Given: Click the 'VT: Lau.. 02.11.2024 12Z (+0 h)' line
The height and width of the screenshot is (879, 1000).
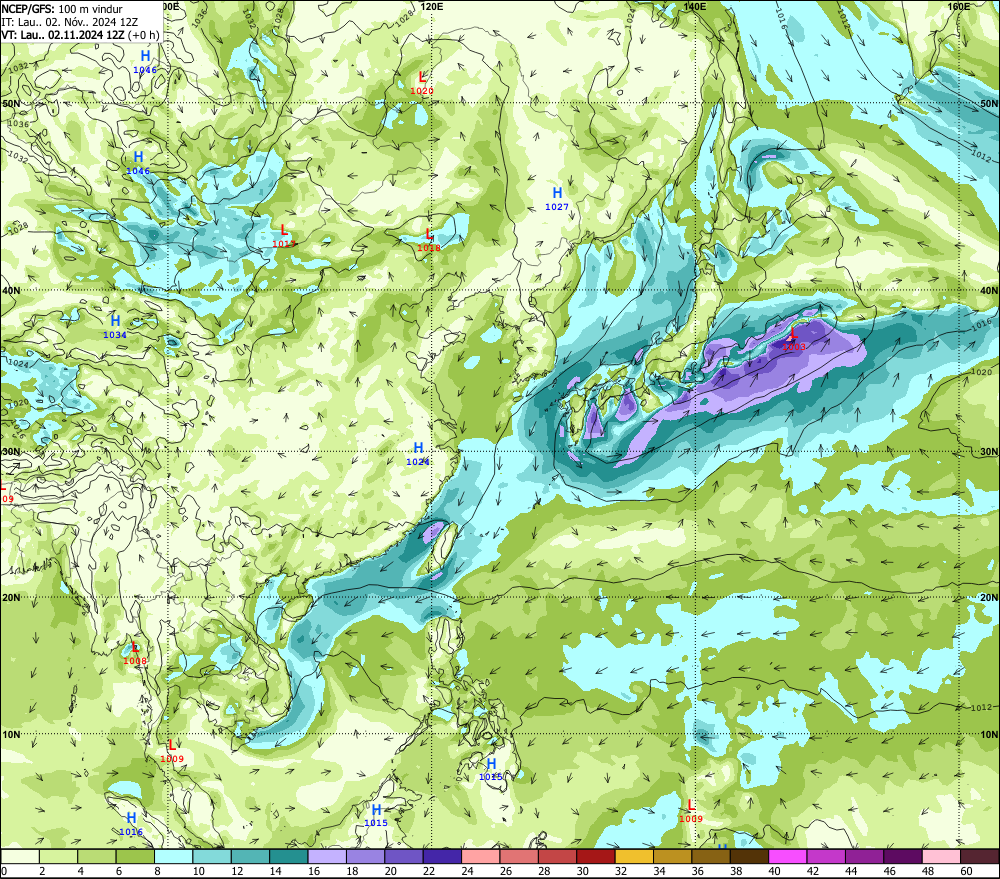Looking at the screenshot, I should [80, 35].
